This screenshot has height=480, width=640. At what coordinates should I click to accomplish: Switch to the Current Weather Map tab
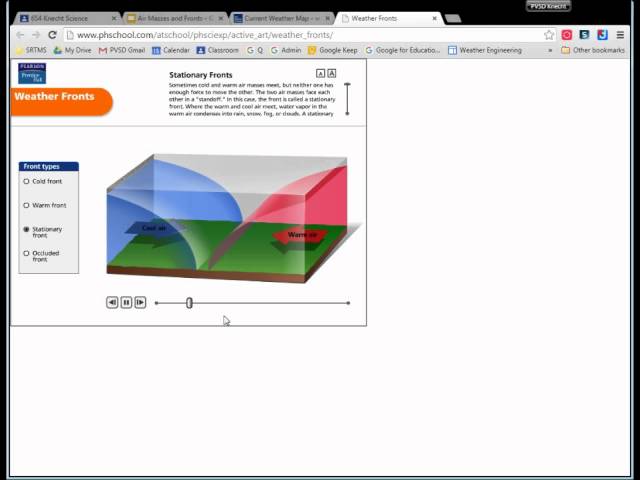(278, 18)
